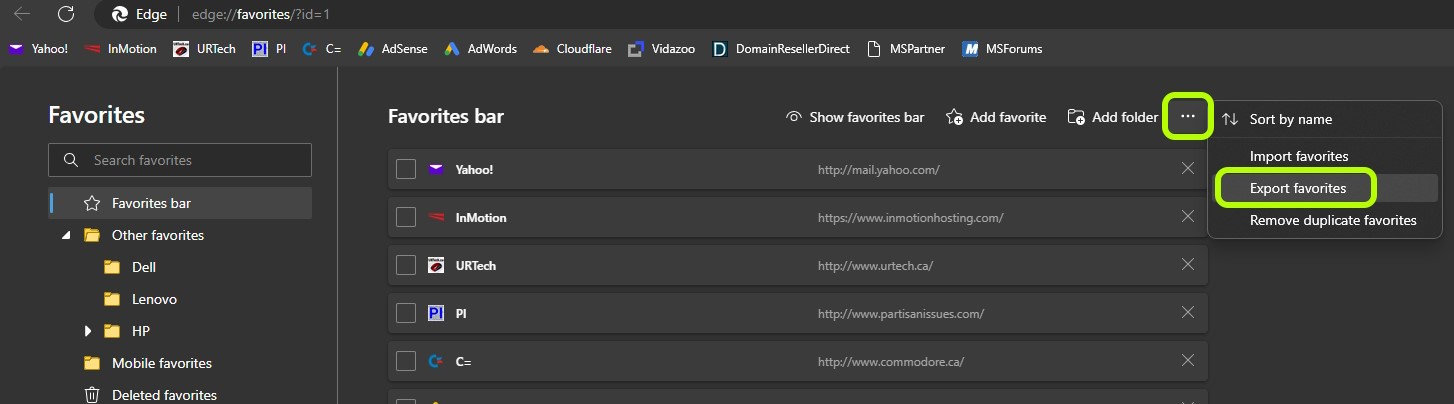Viewport: 1454px width, 404px height.
Task: Click Show favorites bar button
Action: [x=855, y=117]
